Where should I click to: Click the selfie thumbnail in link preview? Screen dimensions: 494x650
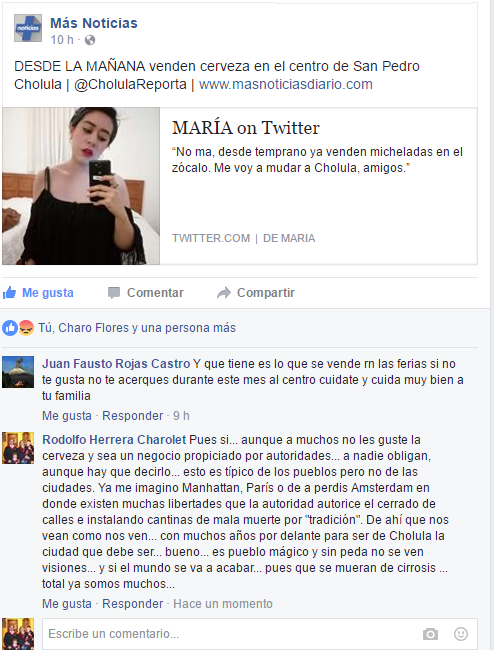coord(81,186)
